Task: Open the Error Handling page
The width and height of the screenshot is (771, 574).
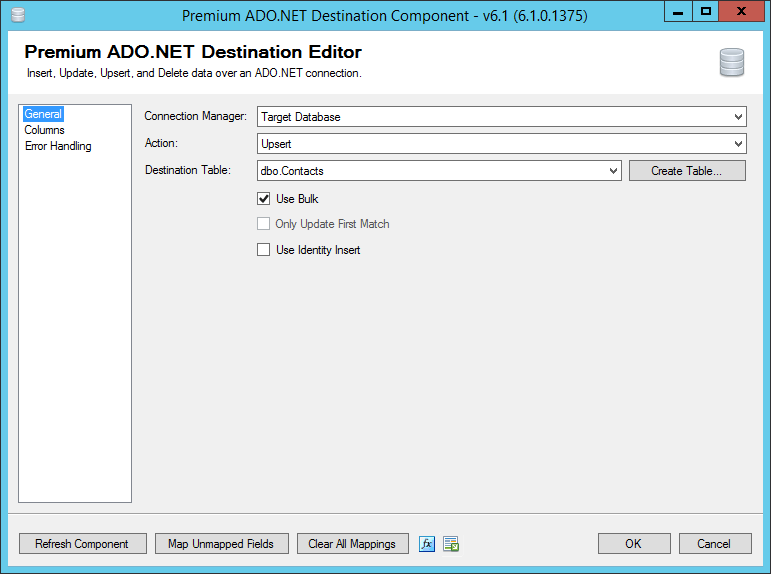Action: tap(58, 146)
